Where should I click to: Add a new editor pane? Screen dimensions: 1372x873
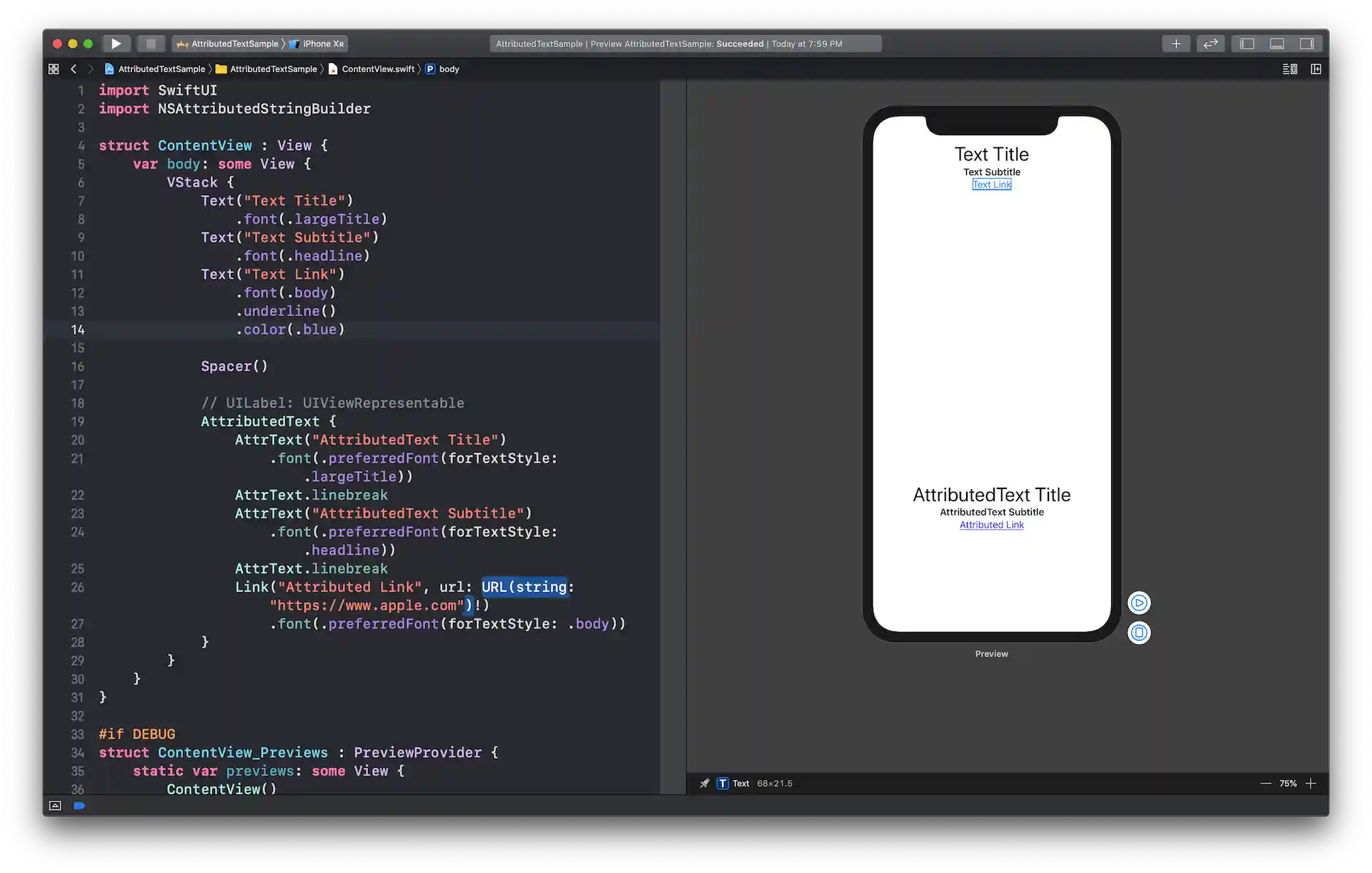(1316, 69)
